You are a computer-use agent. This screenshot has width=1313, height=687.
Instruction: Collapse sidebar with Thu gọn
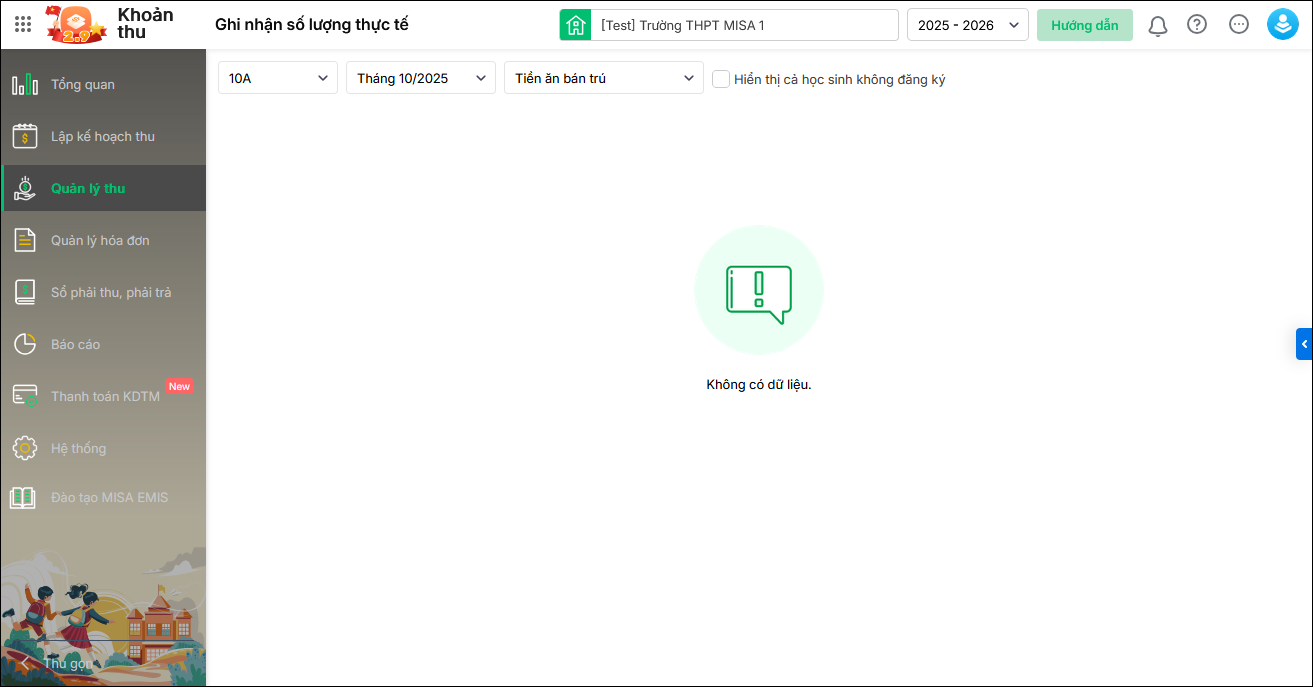click(58, 663)
